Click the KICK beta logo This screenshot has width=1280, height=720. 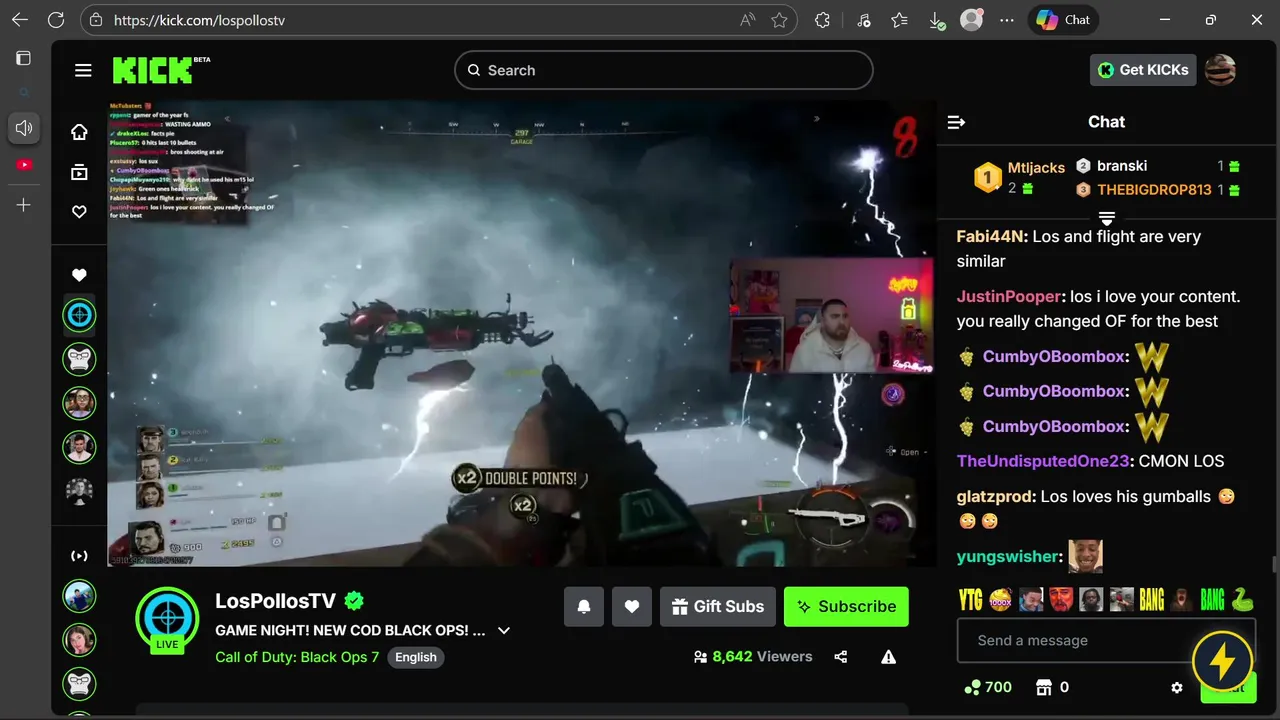160,69
